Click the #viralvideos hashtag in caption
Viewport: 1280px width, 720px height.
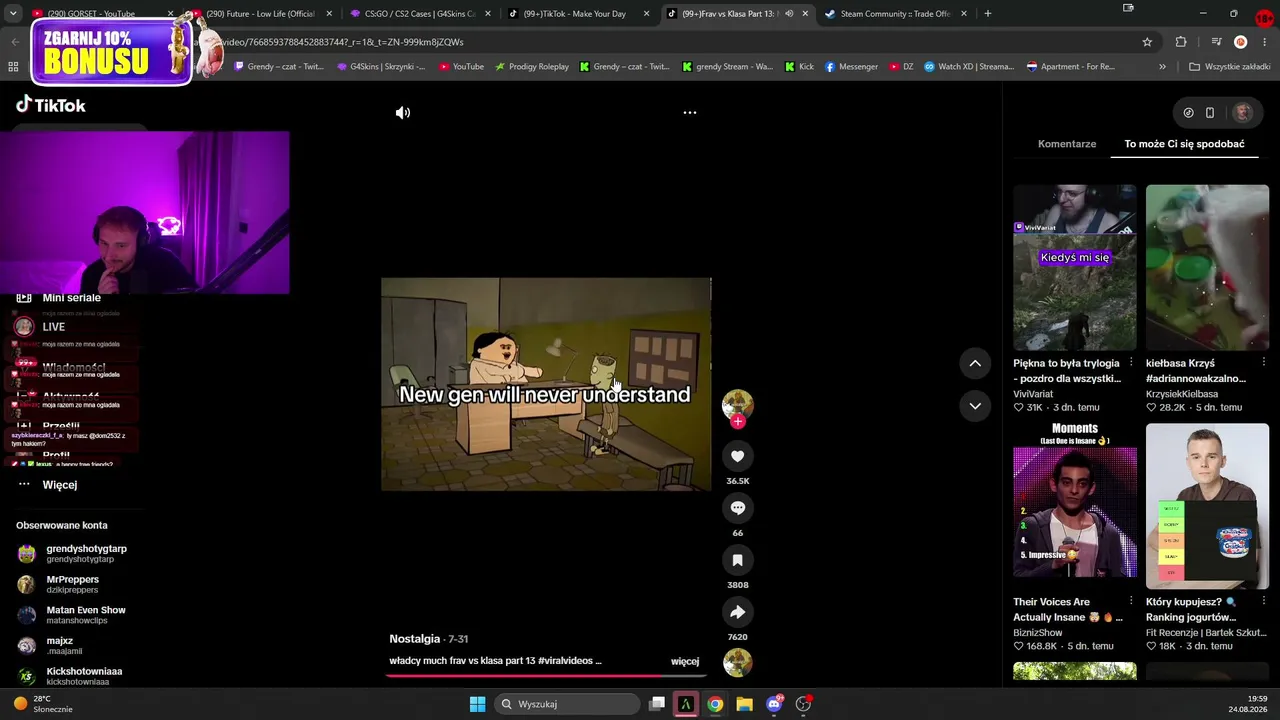[565, 661]
